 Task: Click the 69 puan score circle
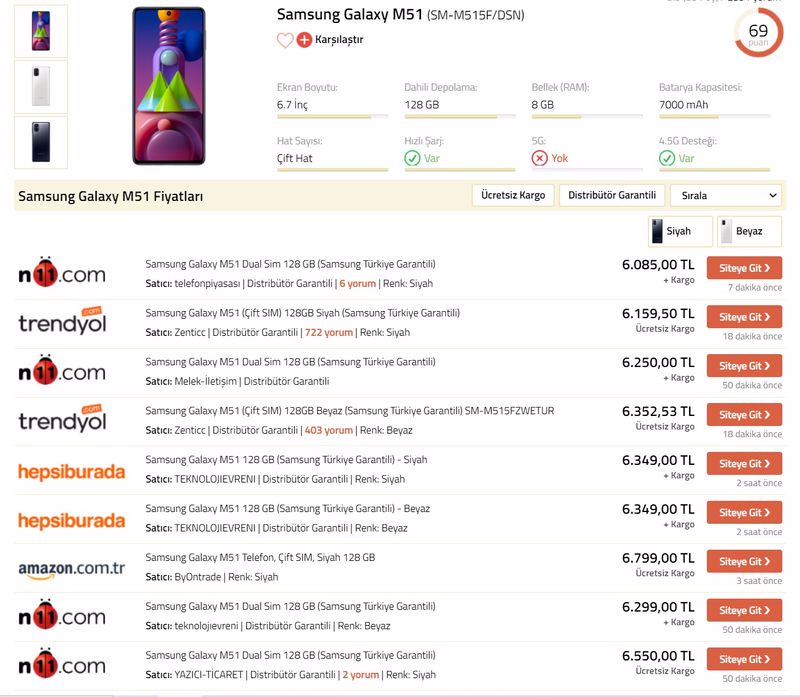758,33
